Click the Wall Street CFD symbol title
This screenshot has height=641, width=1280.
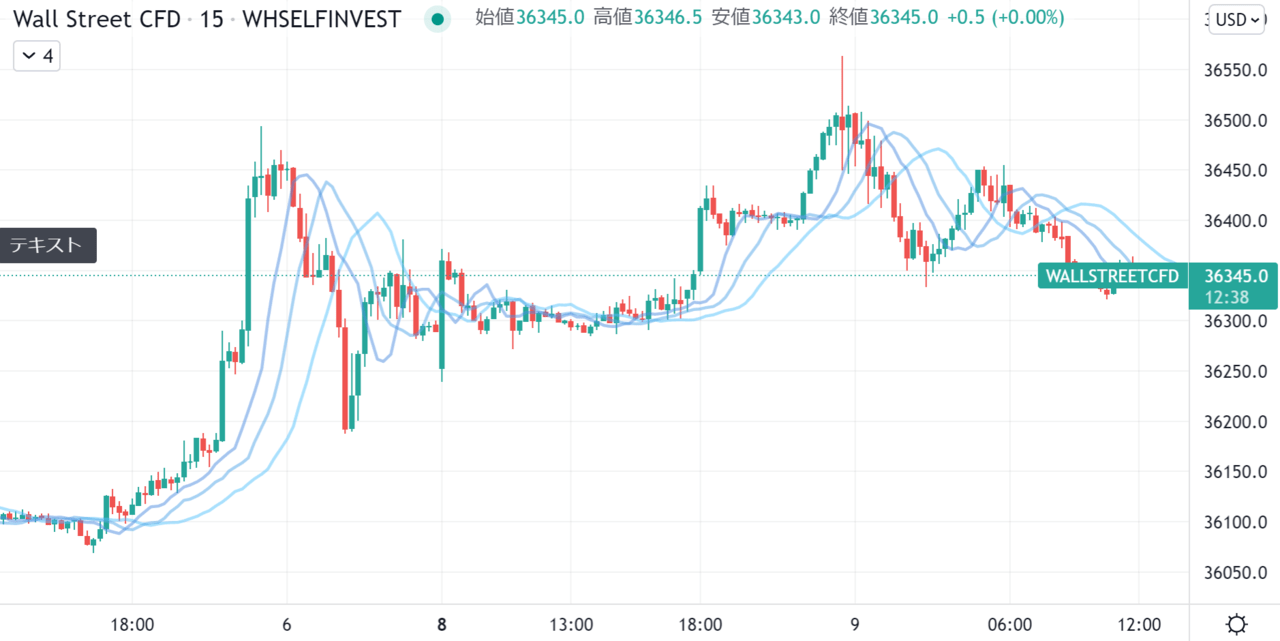[x=96, y=19]
